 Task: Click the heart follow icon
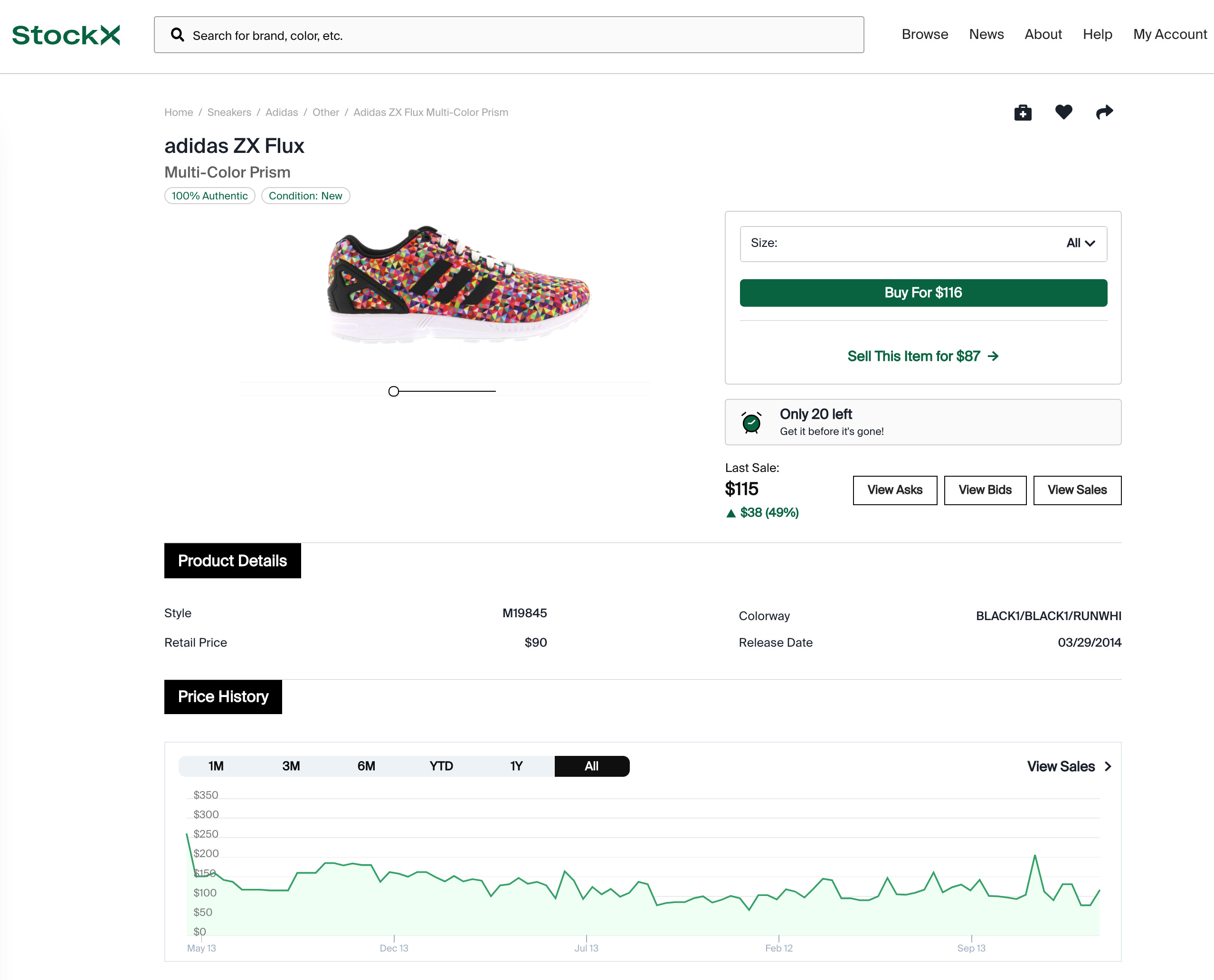[1064, 112]
